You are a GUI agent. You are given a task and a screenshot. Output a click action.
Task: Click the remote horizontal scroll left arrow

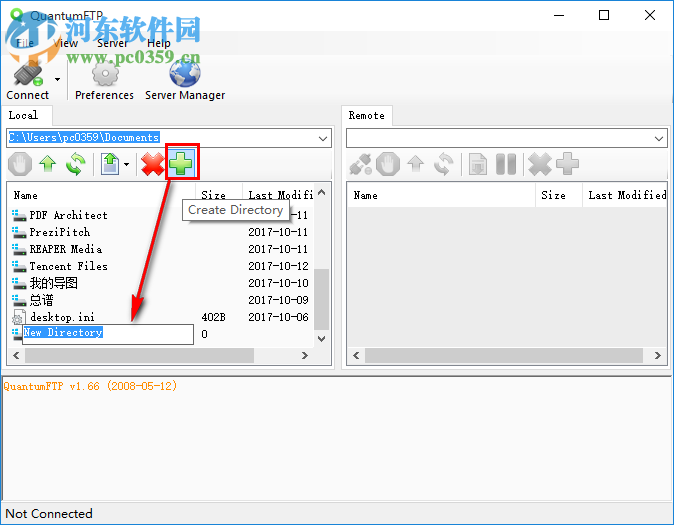coord(356,356)
